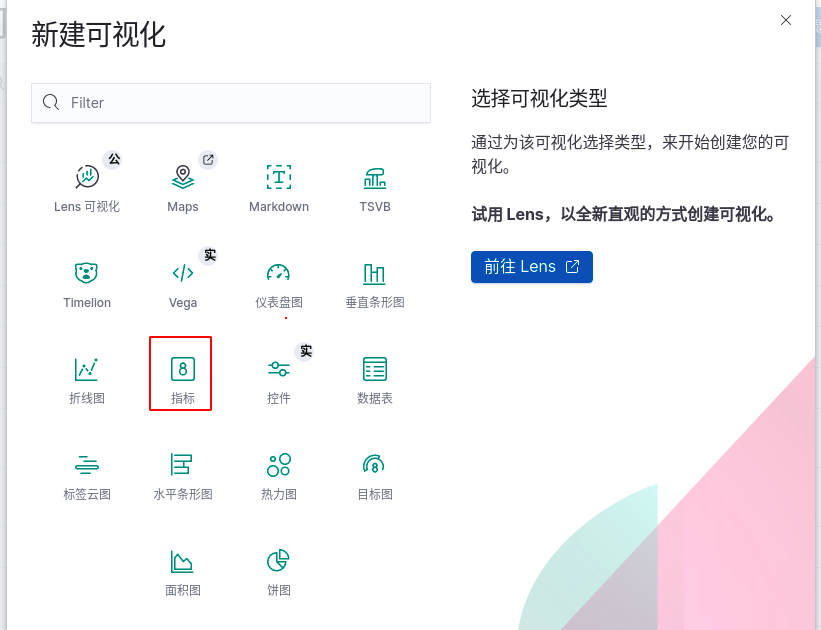This screenshot has width=821, height=630.
Task: Select the highlighted 指标 metric visualization
Action: (x=180, y=374)
